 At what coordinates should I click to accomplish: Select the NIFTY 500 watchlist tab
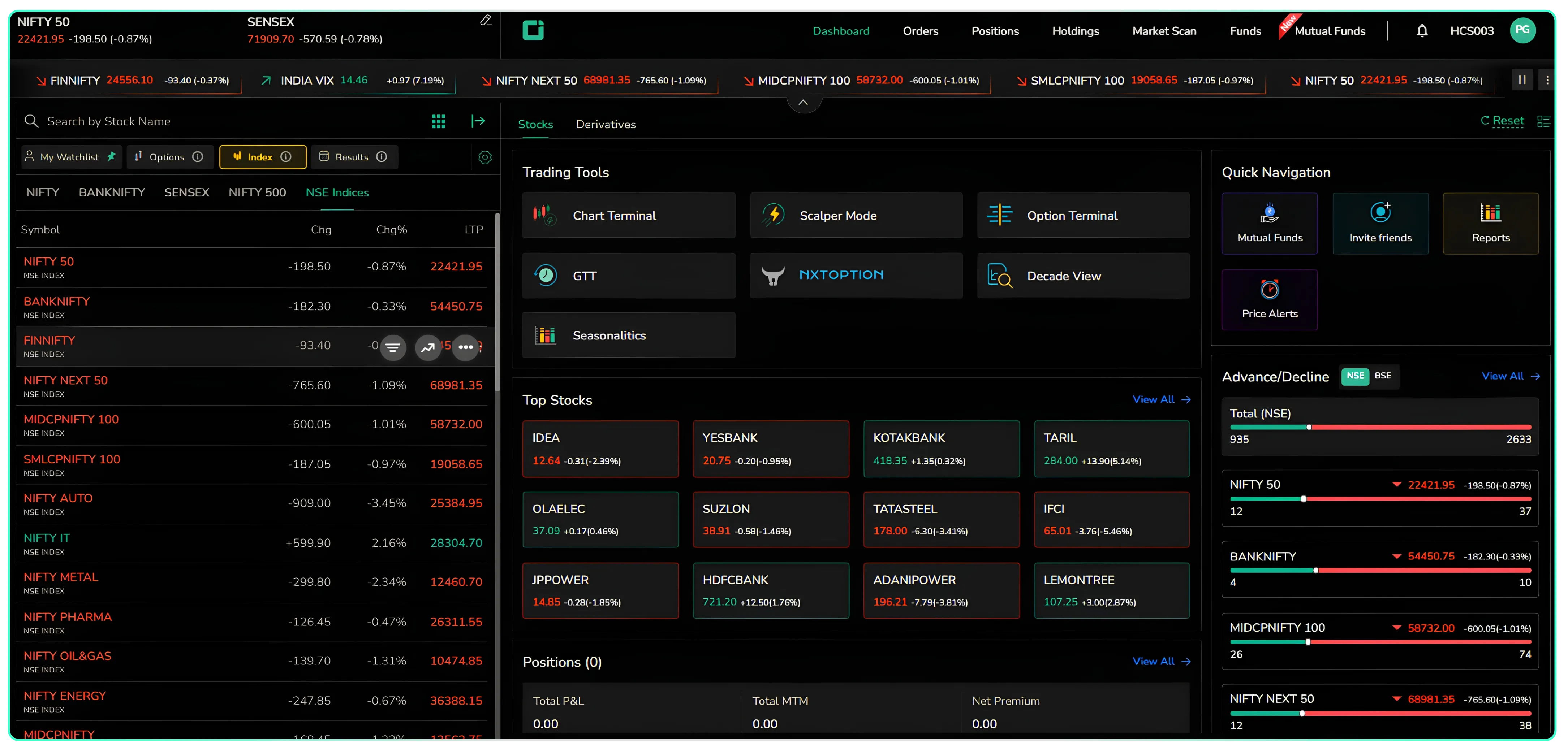(257, 192)
